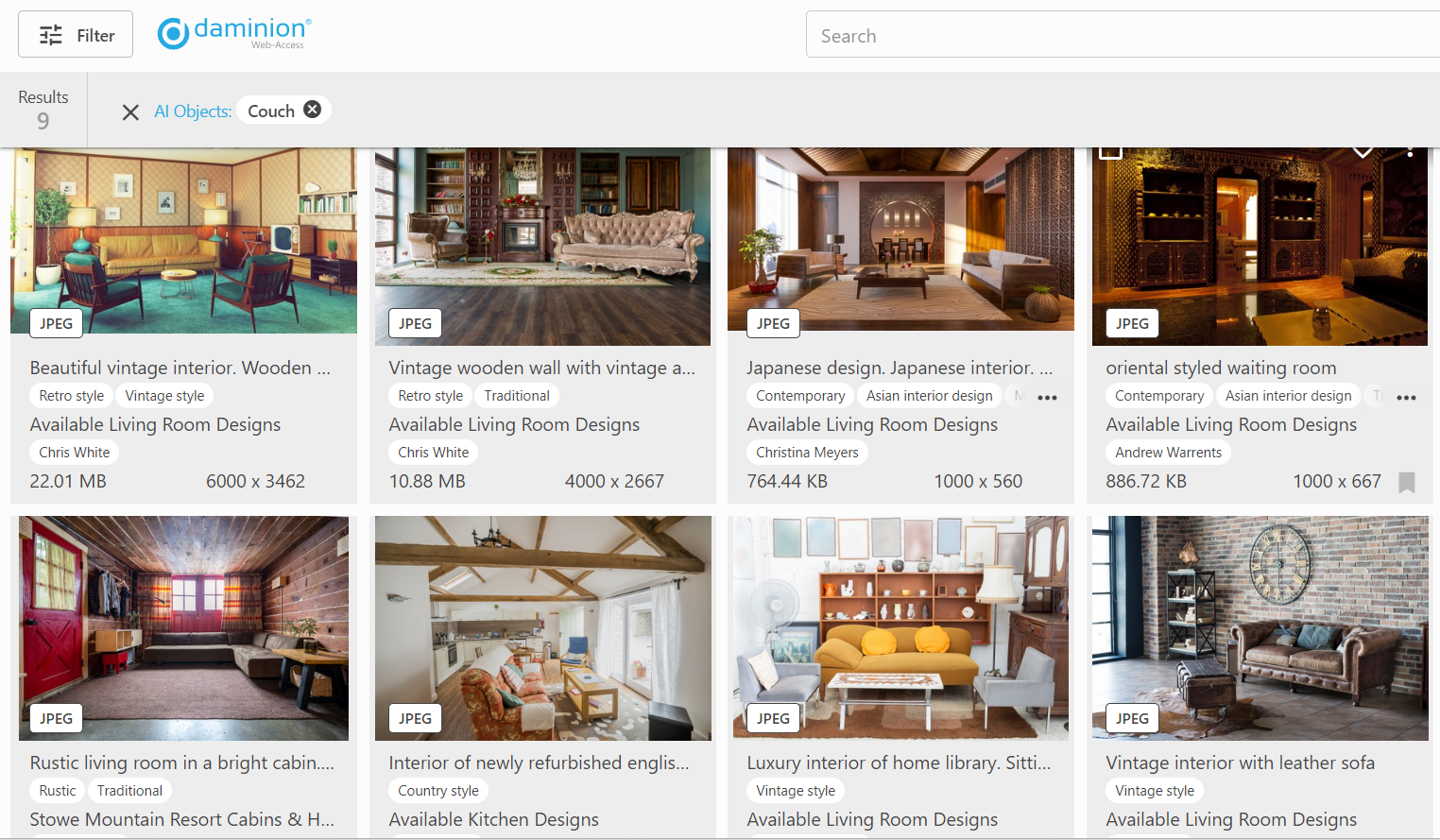Click the JPEG badge on the Japanese design image

point(773,323)
